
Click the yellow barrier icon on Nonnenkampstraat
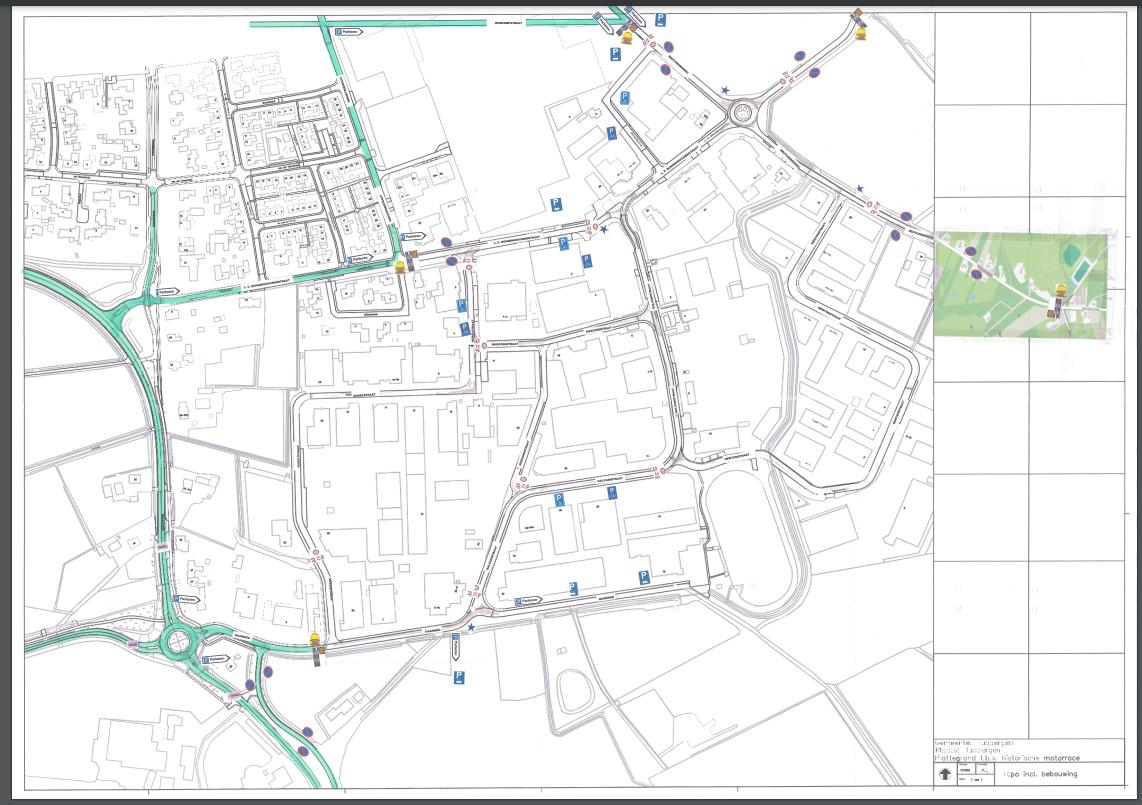[x=402, y=266]
